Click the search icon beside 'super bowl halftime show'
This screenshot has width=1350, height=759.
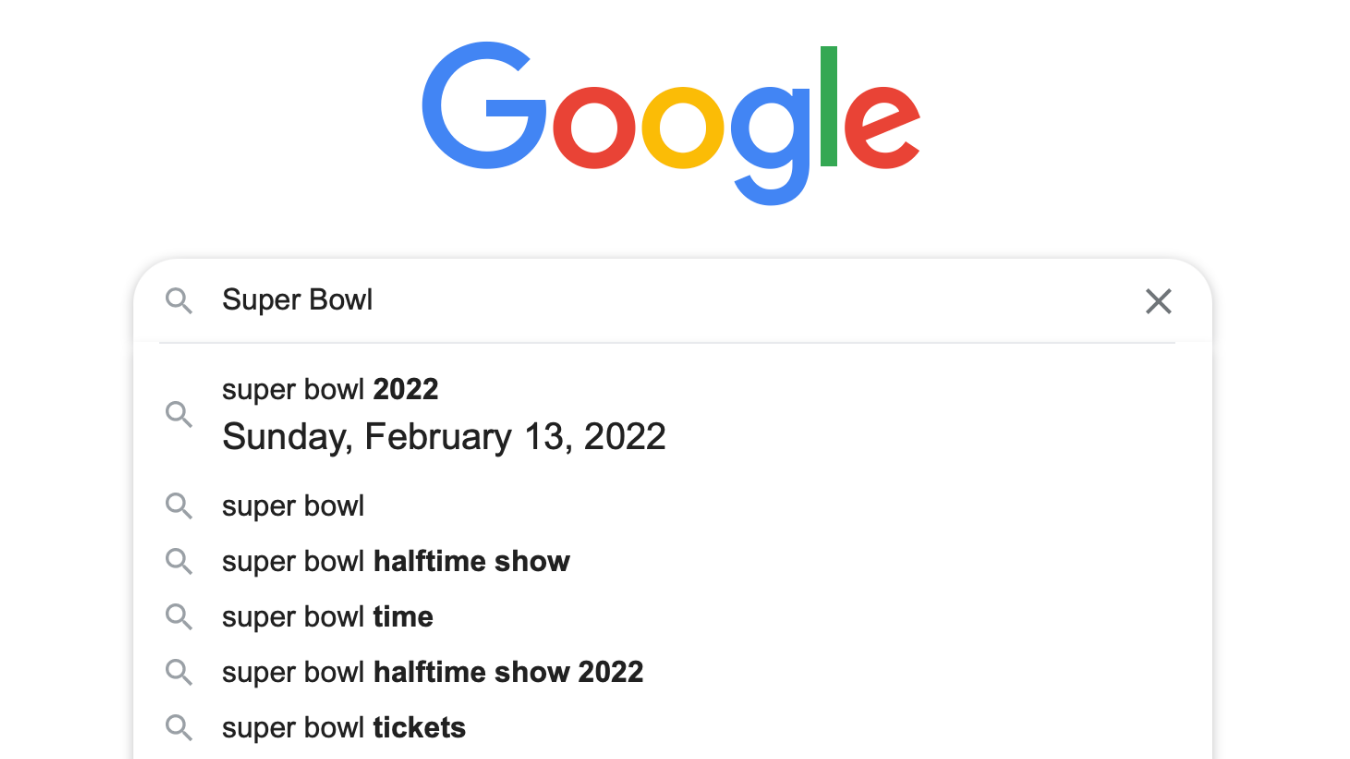pos(179,561)
